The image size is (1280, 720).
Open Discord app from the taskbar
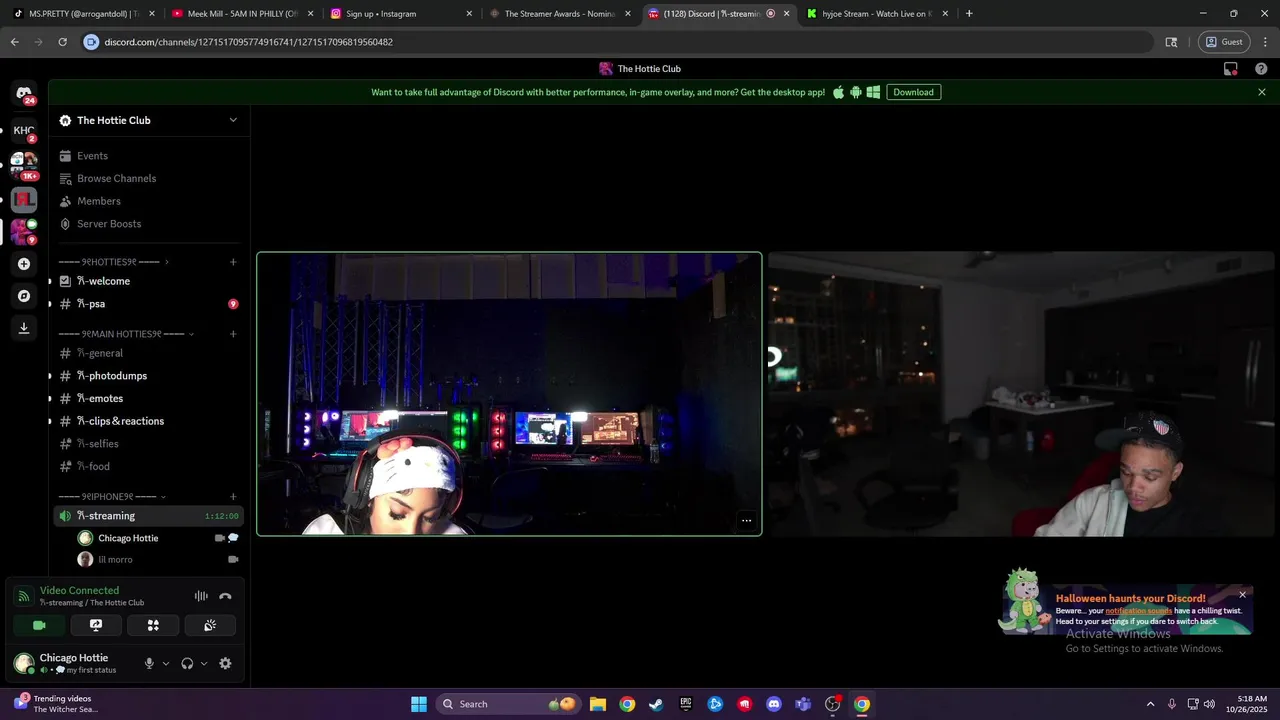click(773, 704)
